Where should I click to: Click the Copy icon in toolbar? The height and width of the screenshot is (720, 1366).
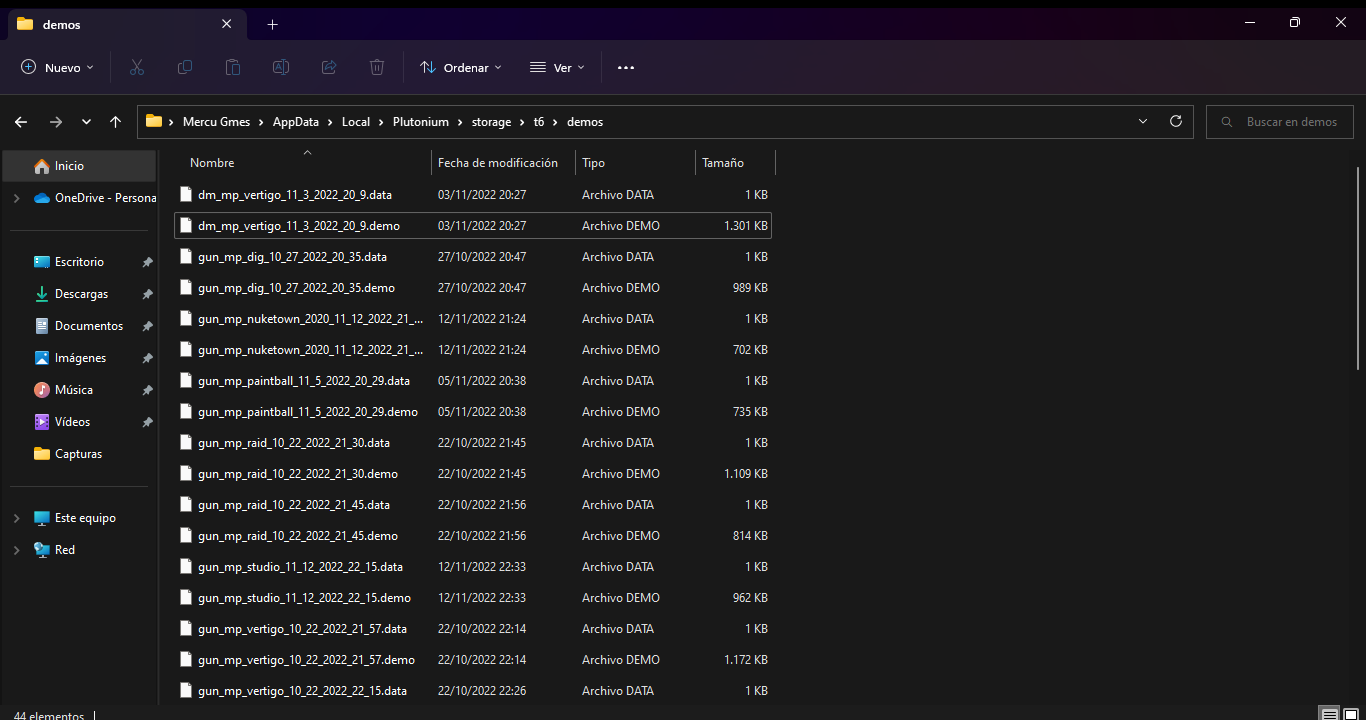185,67
